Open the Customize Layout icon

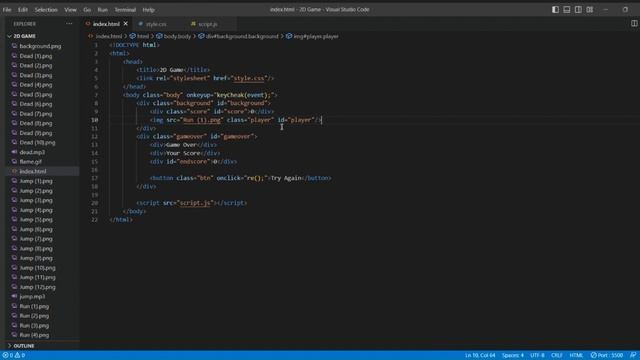pyautogui.click(x=590, y=9)
